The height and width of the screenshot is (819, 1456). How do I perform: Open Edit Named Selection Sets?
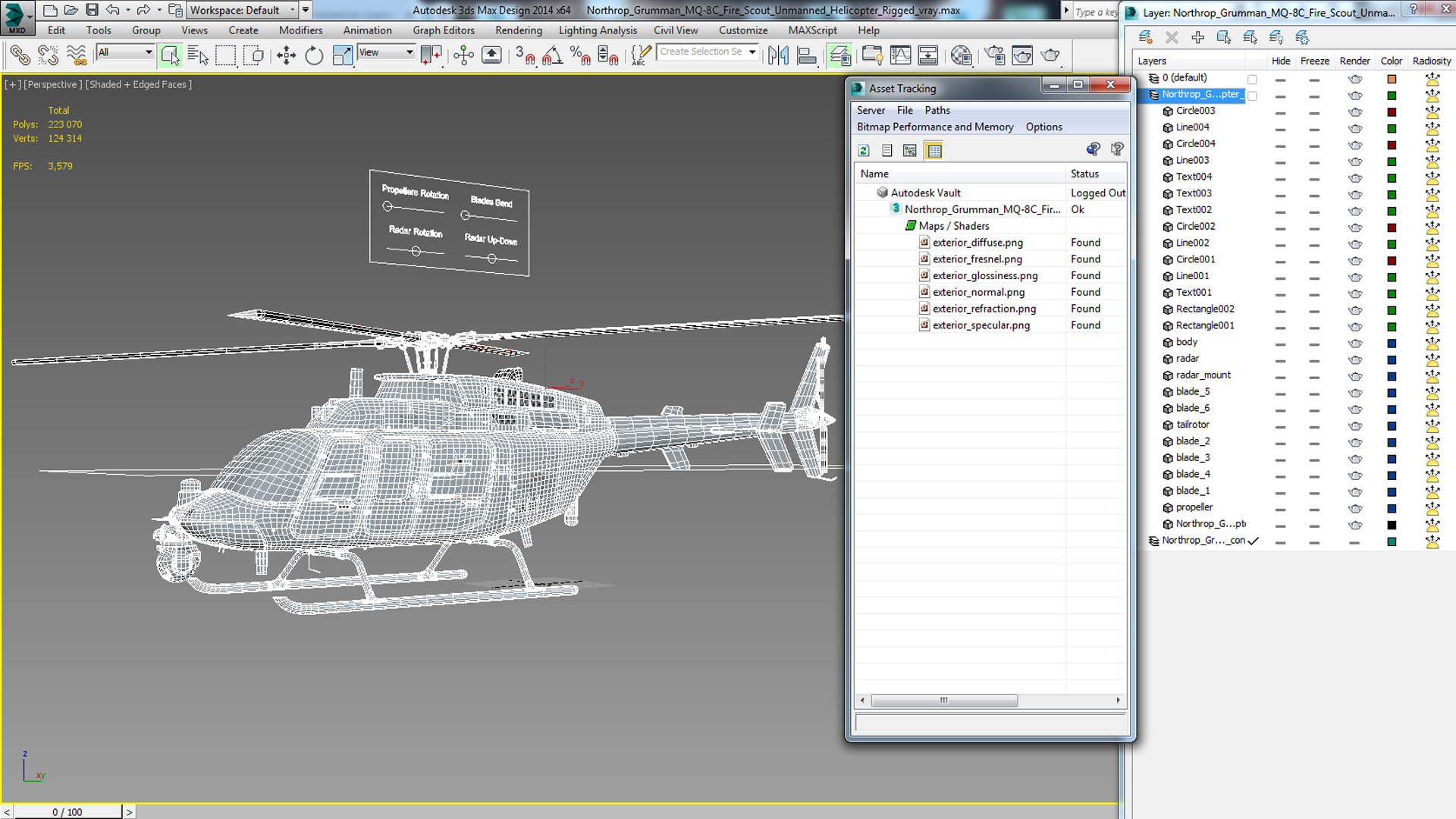point(641,55)
